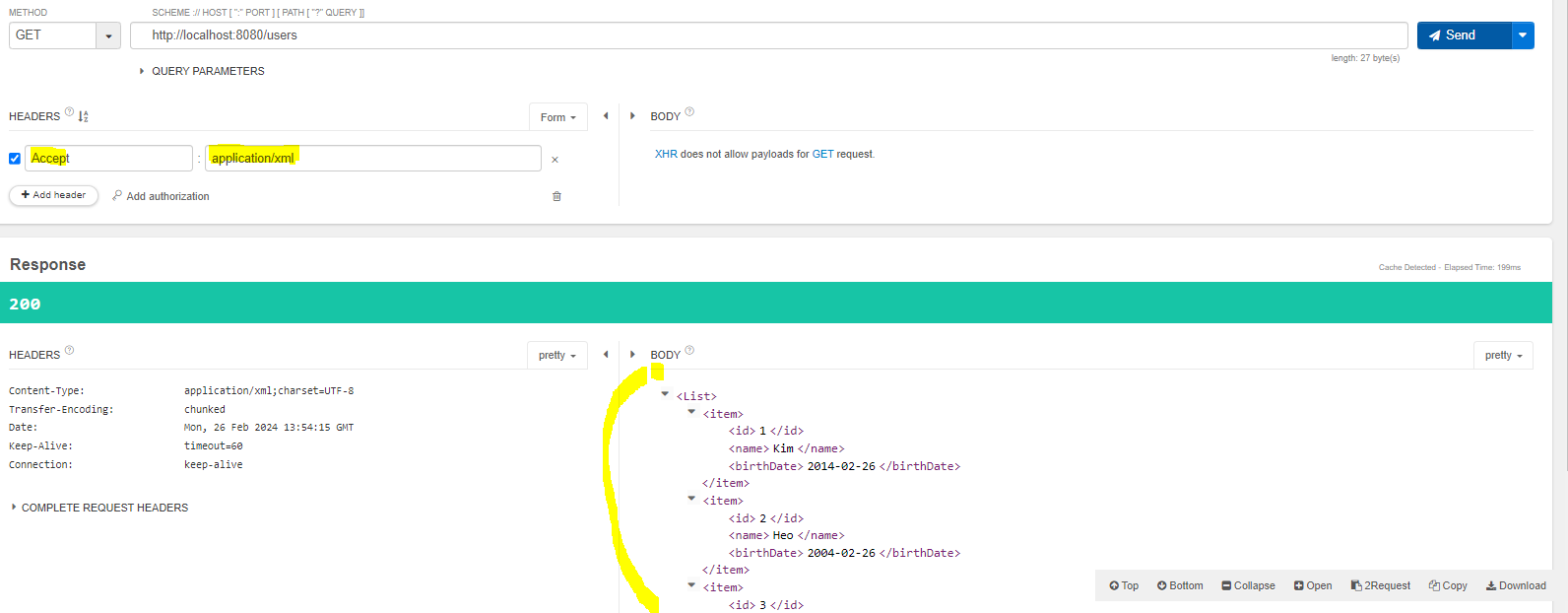Select the Date header value
This screenshot has height=613, width=1568.
point(269,428)
